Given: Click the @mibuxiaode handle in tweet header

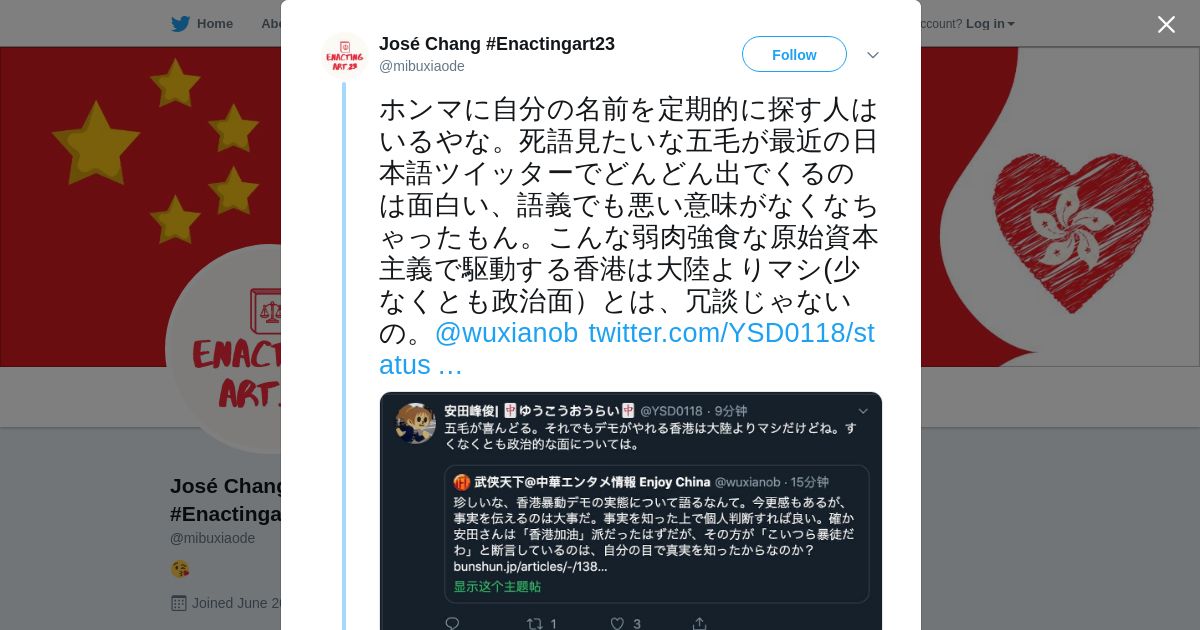Looking at the screenshot, I should pos(422,66).
